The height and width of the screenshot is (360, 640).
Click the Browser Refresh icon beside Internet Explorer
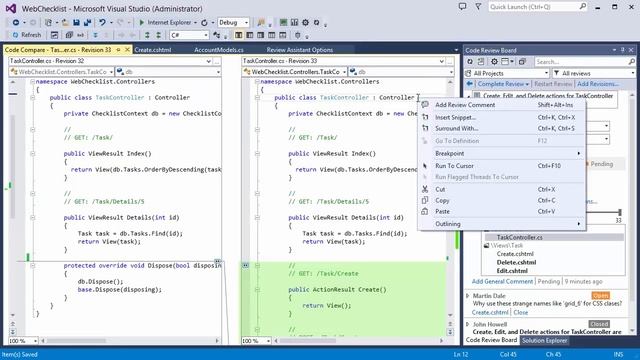click(204, 23)
